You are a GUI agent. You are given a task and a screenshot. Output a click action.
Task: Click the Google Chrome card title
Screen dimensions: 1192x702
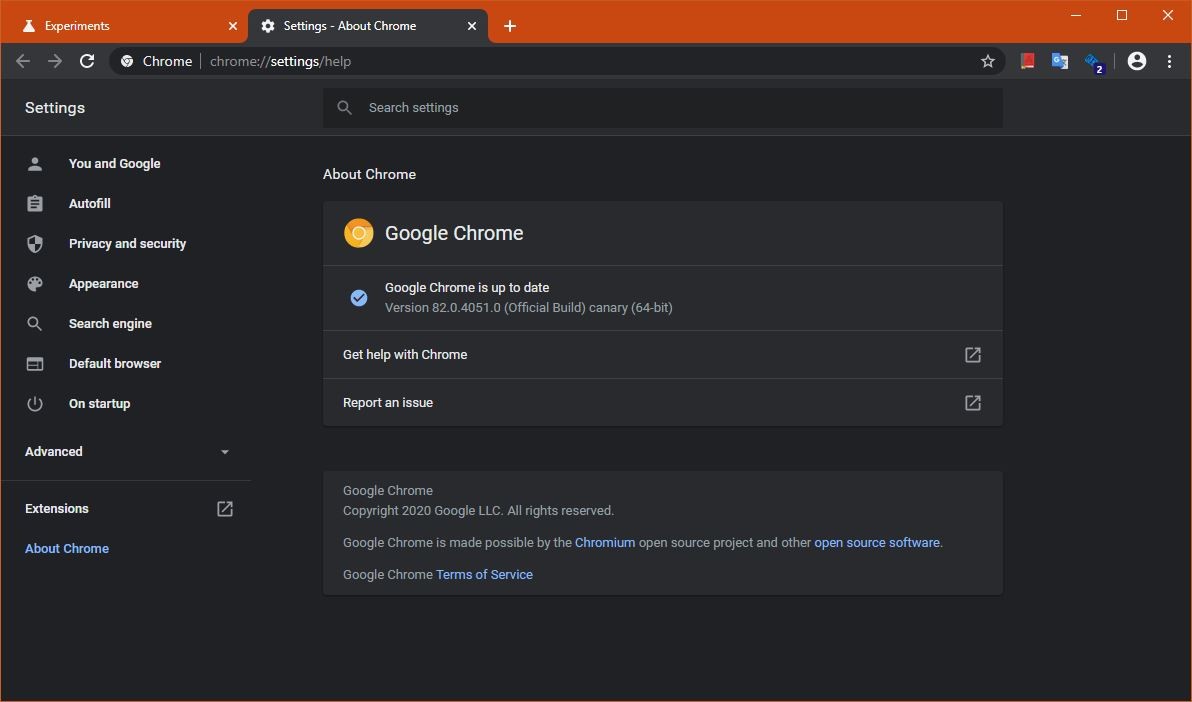point(454,233)
